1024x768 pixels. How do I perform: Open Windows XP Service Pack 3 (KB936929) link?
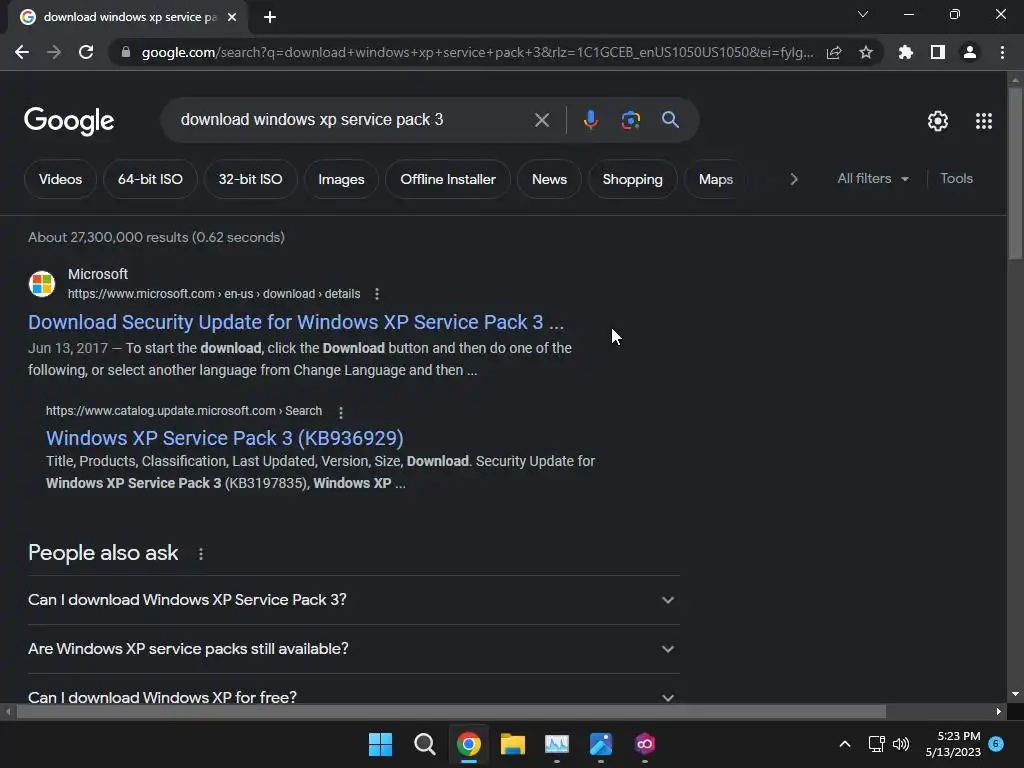[225, 438]
